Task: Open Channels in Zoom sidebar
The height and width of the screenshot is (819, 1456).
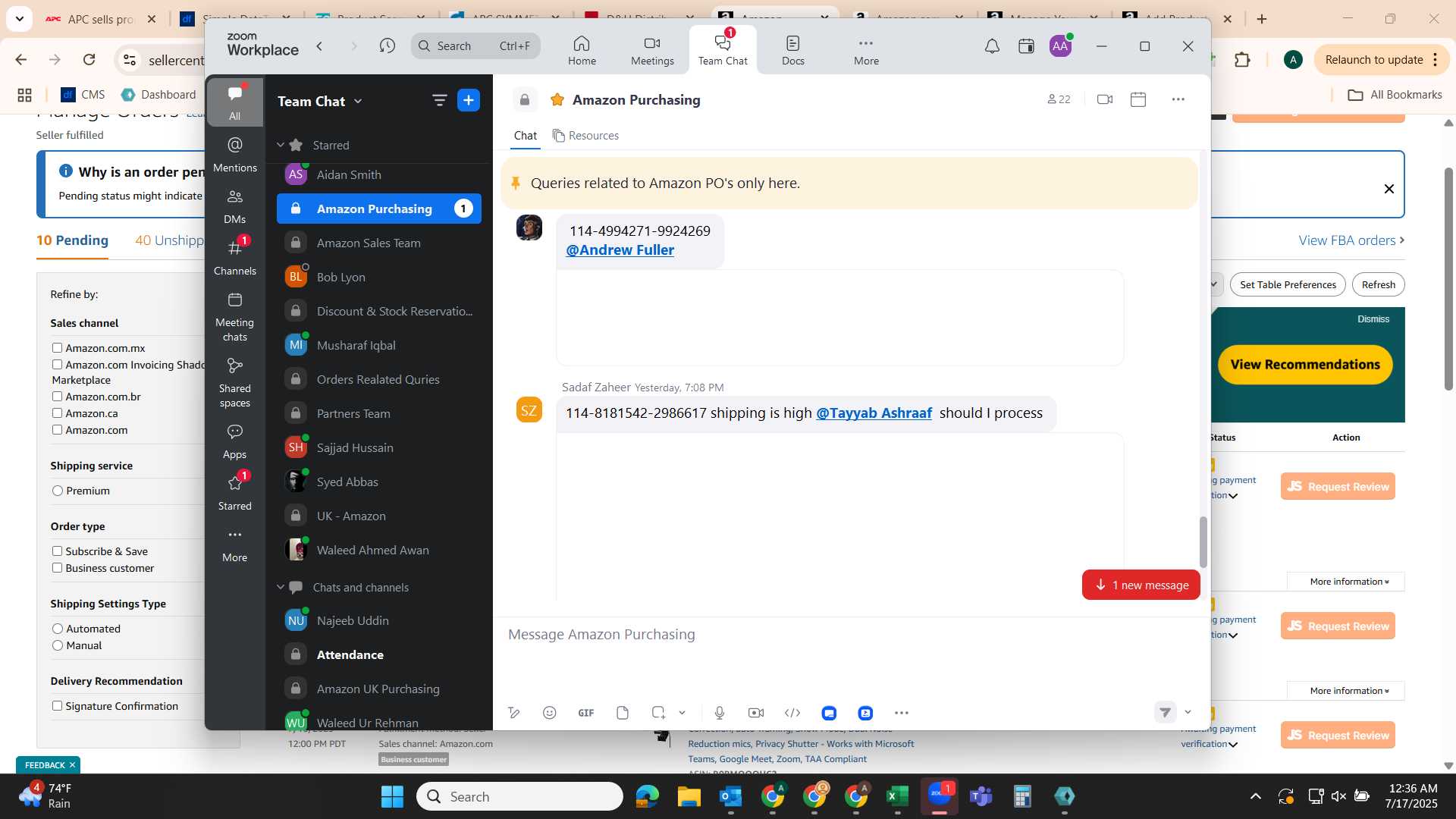Action: pyautogui.click(x=234, y=257)
